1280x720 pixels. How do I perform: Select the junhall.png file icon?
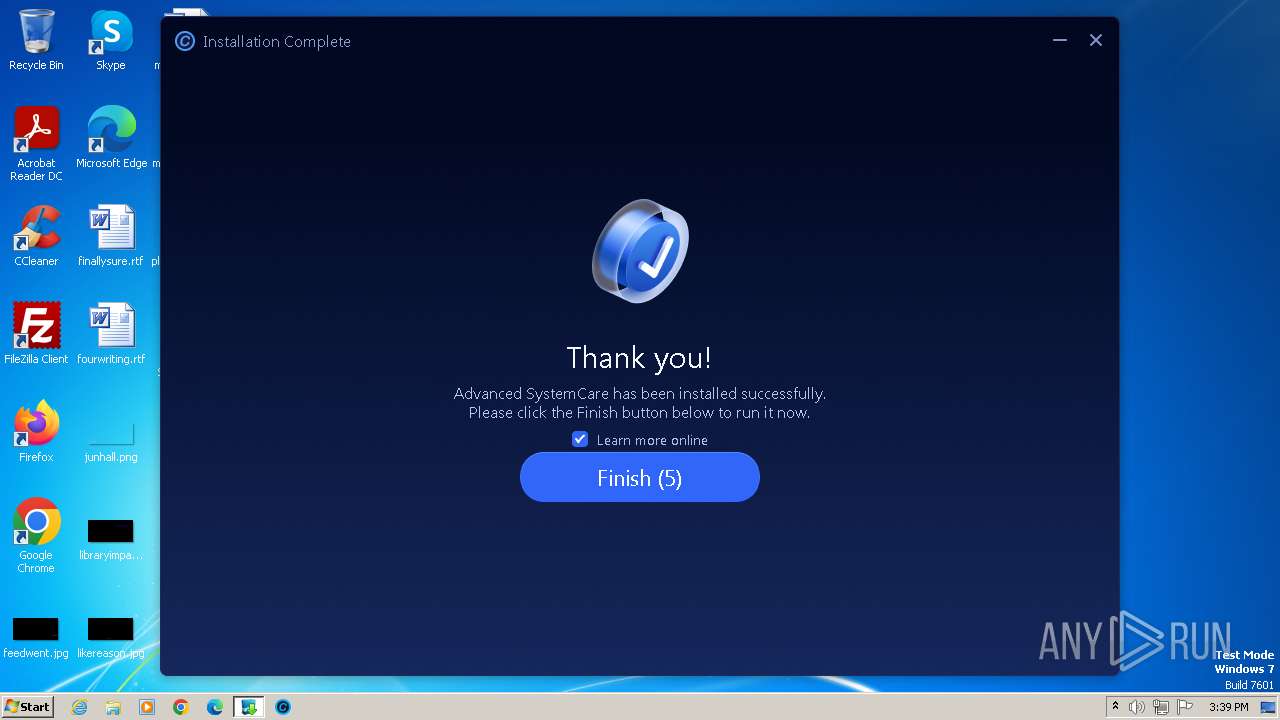[111, 440]
